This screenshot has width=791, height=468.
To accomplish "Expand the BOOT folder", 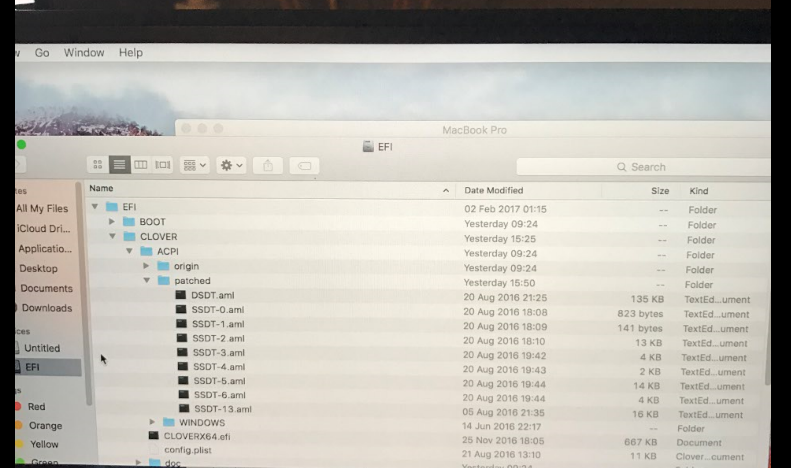I will point(112,222).
